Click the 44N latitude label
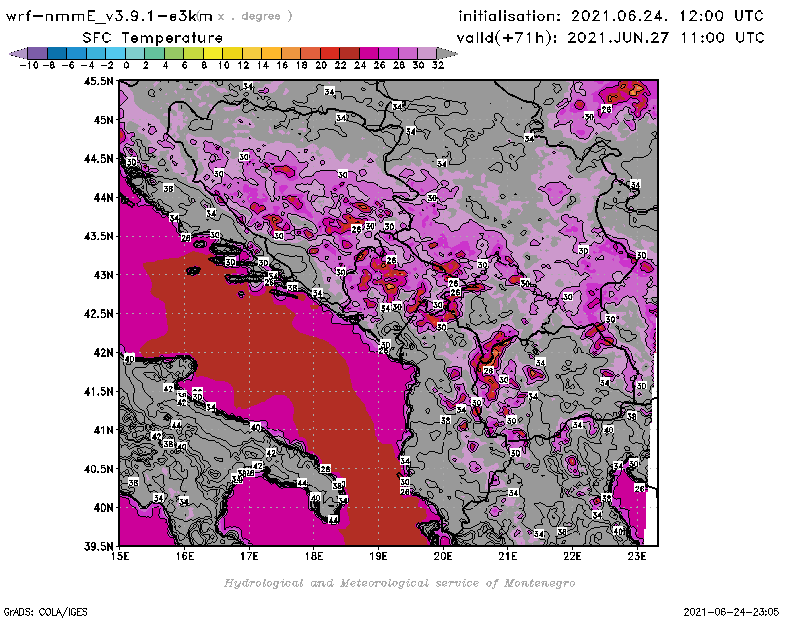The image size is (800, 618). tap(103, 197)
